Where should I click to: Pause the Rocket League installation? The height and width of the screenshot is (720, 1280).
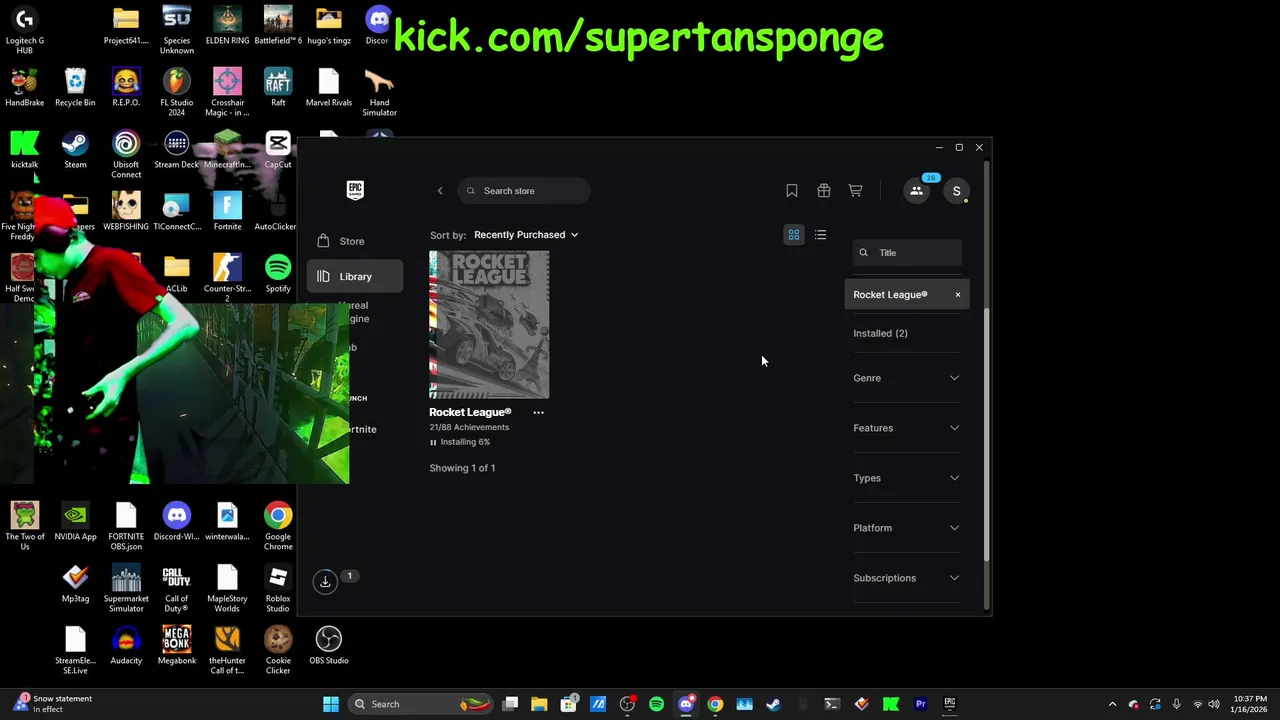click(x=433, y=442)
